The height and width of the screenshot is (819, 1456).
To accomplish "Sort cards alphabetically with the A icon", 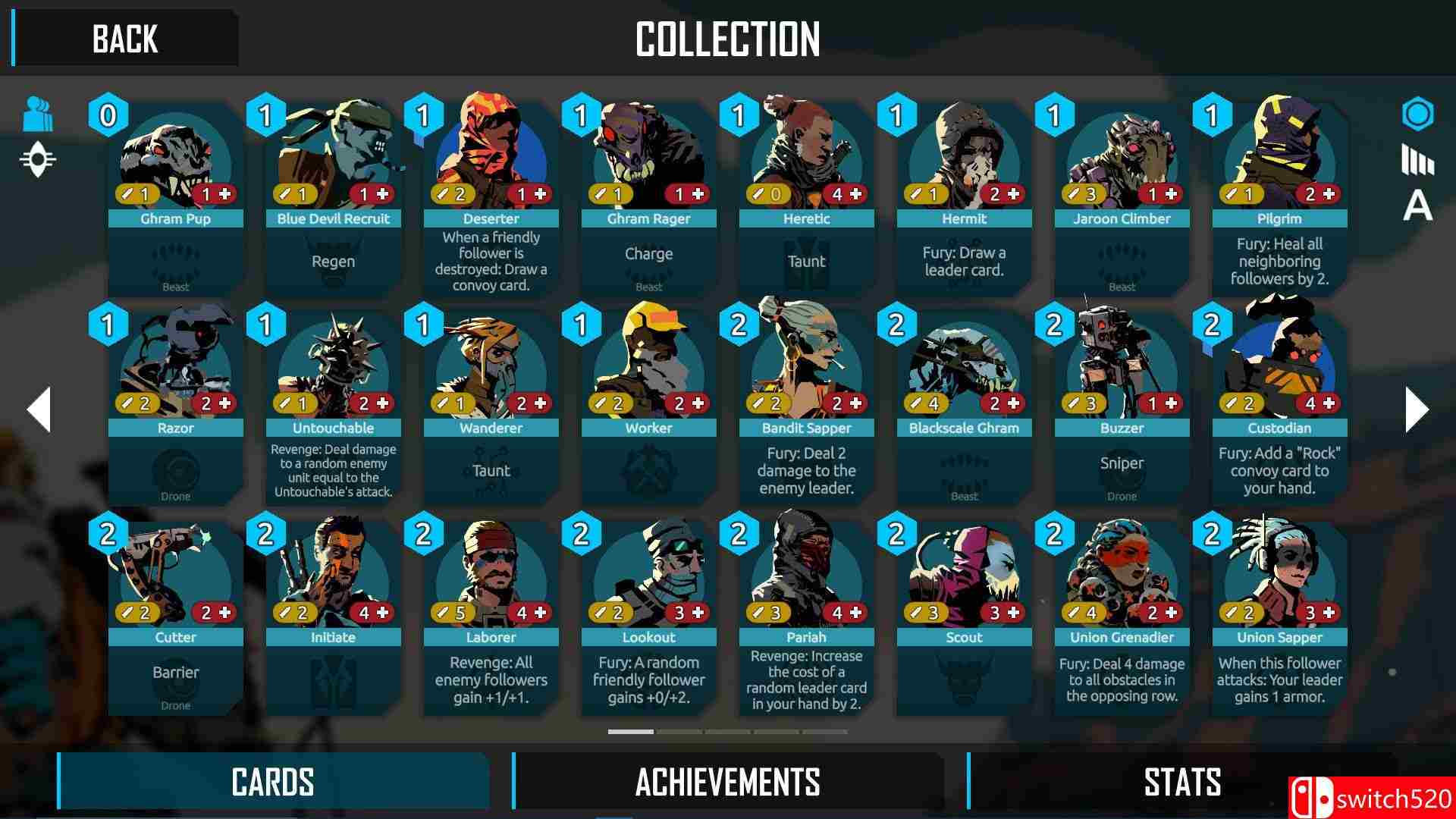I will click(x=1417, y=206).
